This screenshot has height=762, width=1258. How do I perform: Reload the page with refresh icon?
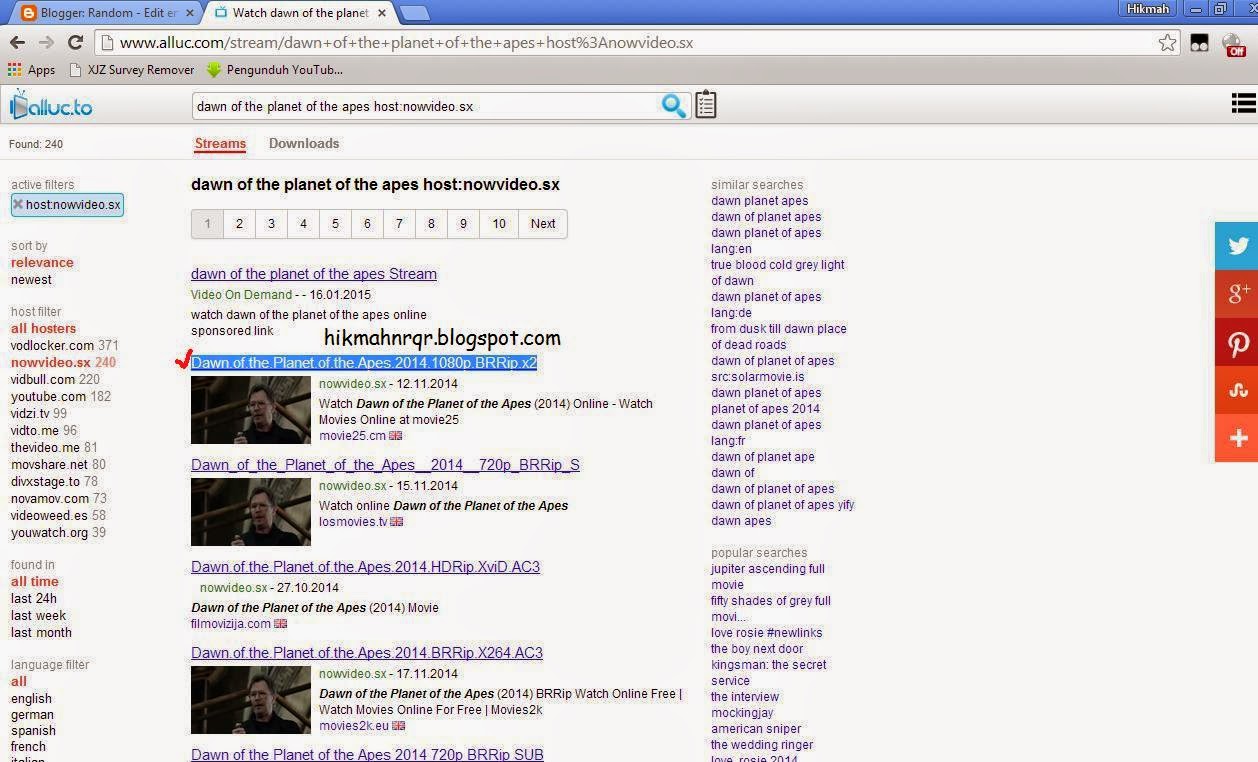[75, 42]
